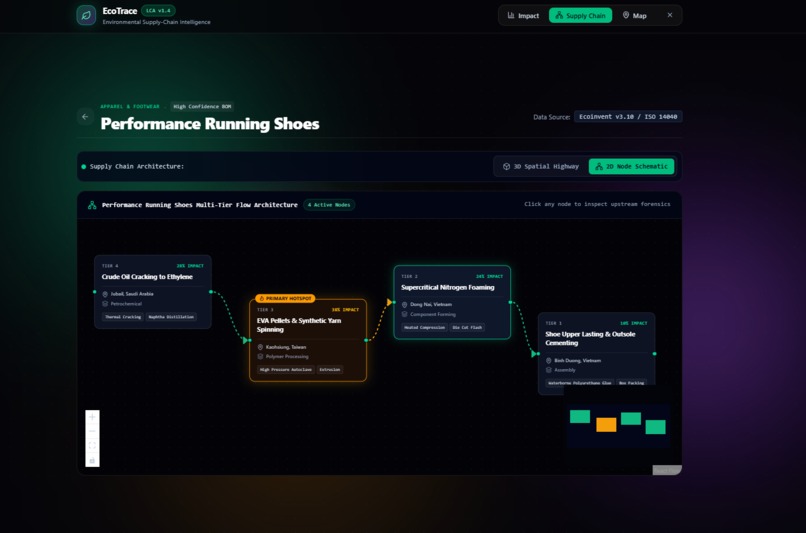Click the Petrochemical category icon

click(105, 304)
